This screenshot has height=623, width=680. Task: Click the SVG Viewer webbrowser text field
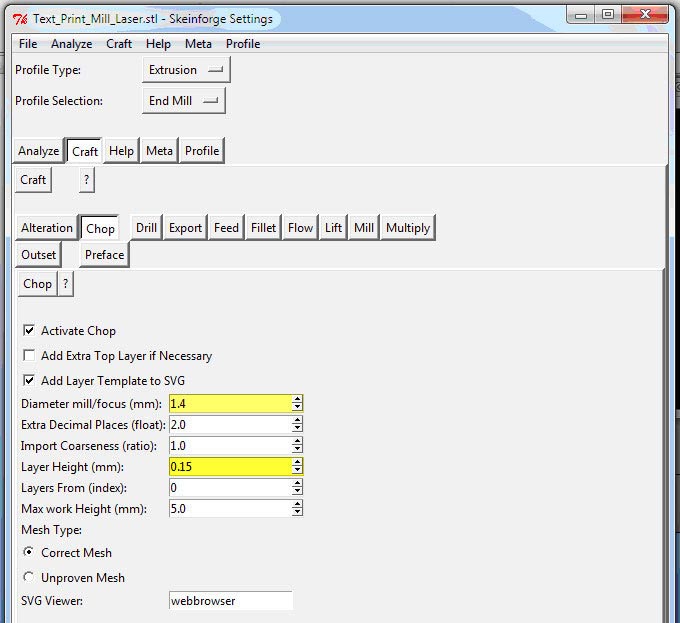[x=231, y=601]
